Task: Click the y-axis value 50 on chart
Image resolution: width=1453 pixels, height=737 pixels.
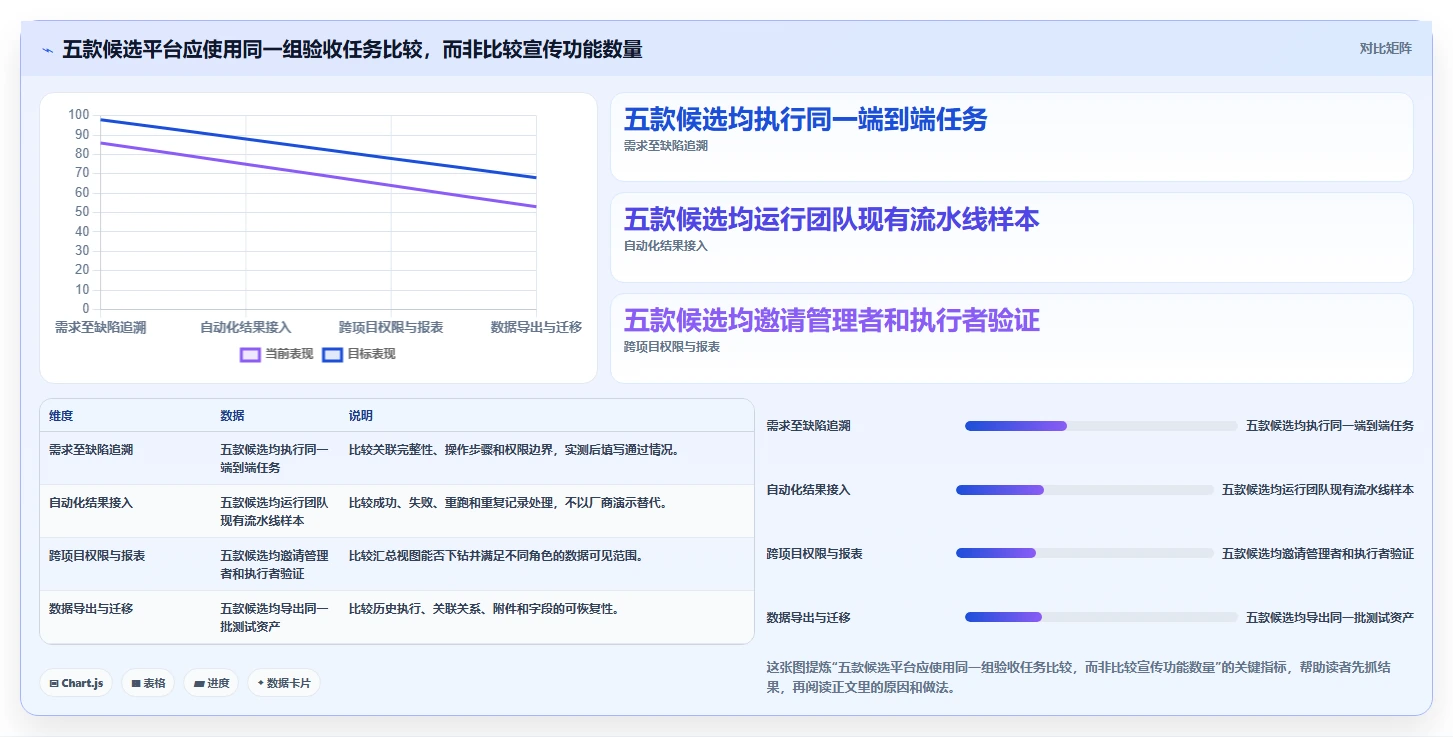Action: [x=82, y=212]
